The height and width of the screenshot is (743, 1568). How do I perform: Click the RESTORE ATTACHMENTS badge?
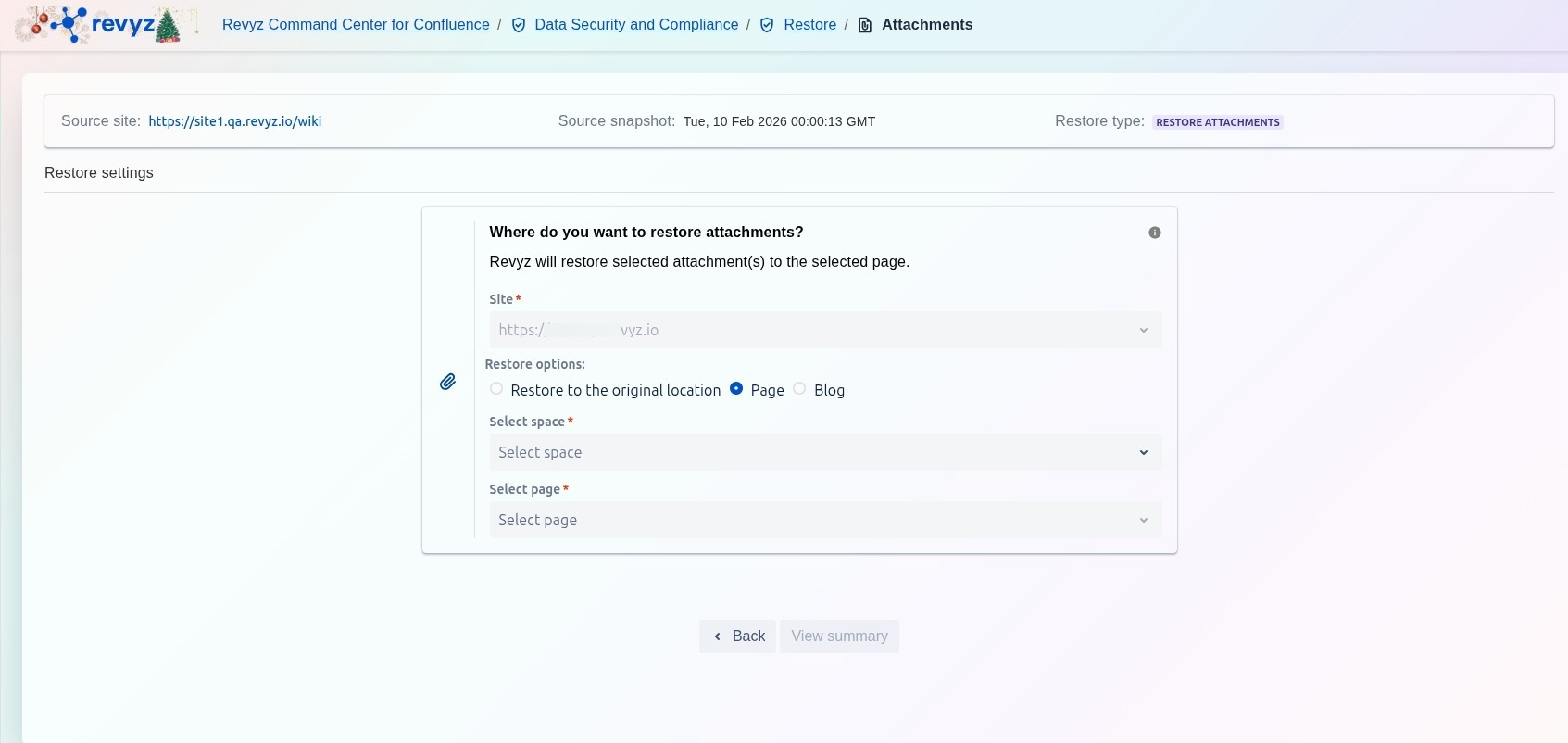(x=1217, y=122)
